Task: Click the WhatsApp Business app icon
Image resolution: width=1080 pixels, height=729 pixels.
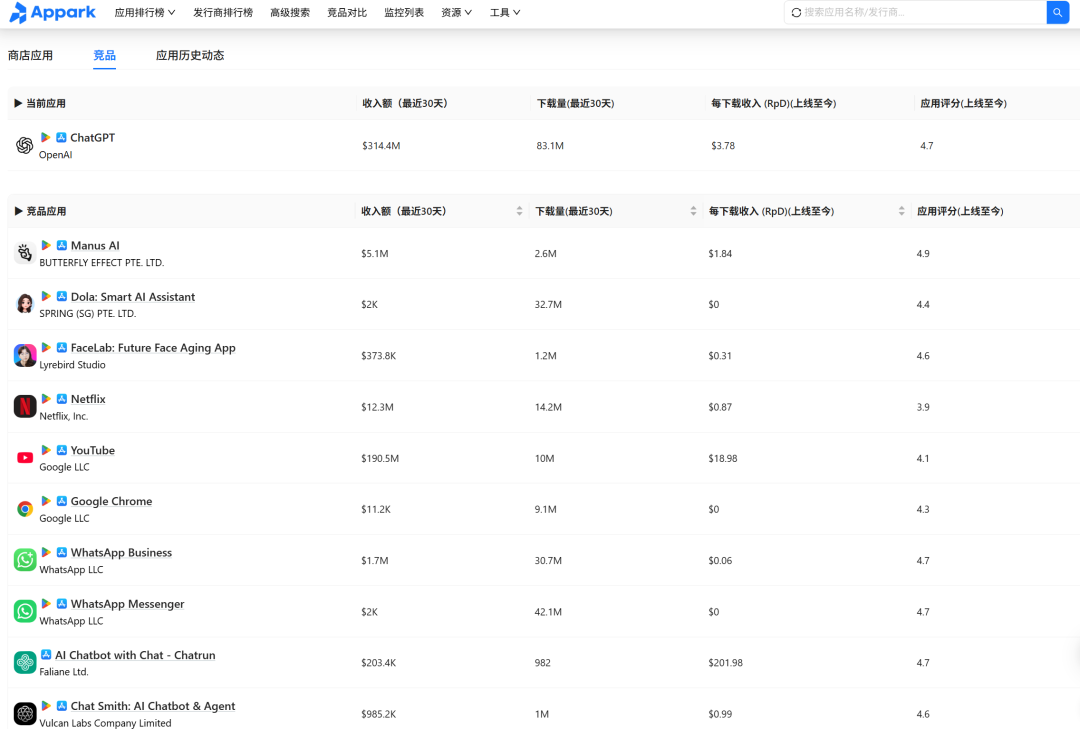Action: [x=25, y=560]
